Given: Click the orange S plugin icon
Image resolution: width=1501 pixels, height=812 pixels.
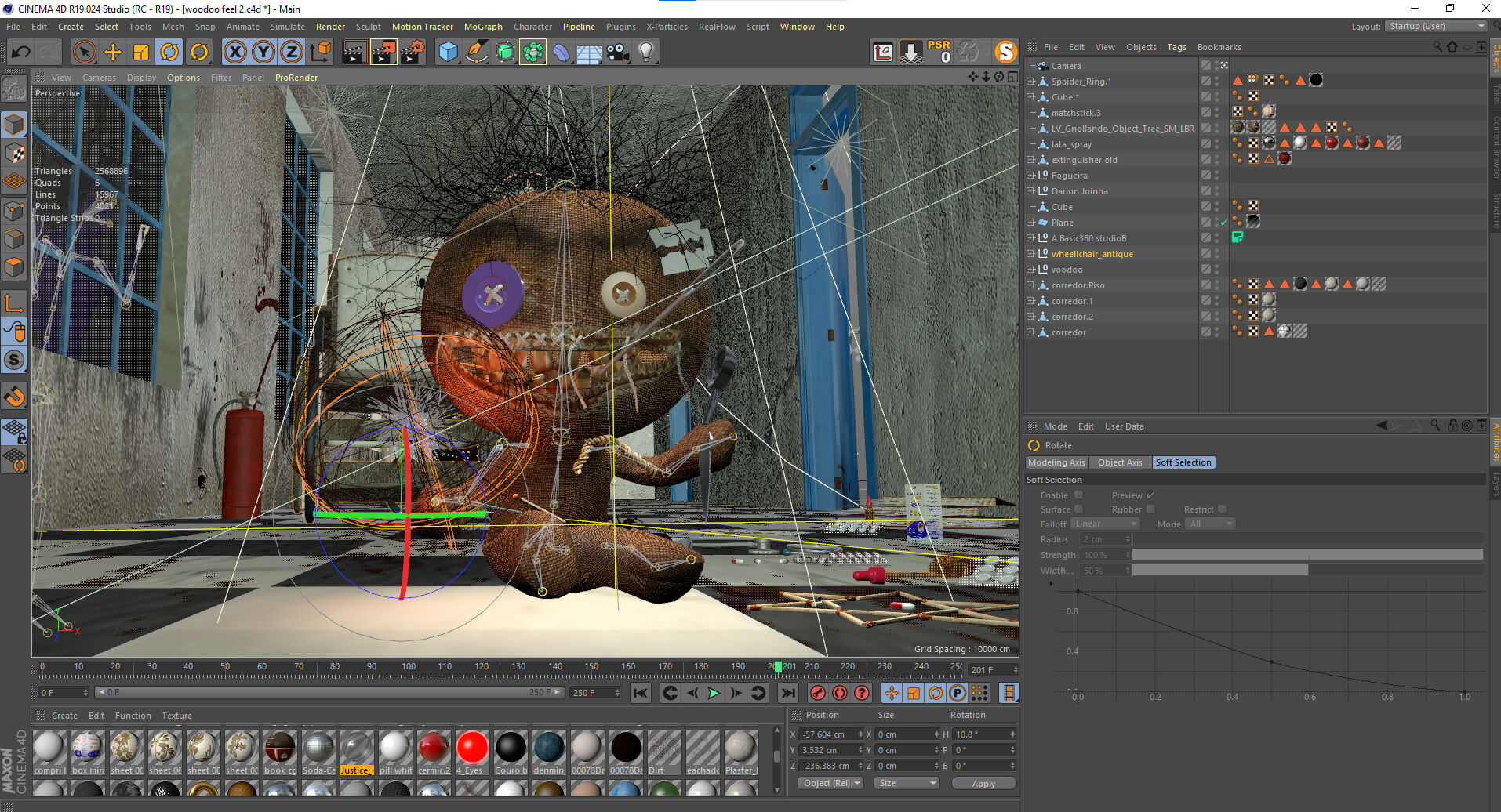Looking at the screenshot, I should [1005, 52].
